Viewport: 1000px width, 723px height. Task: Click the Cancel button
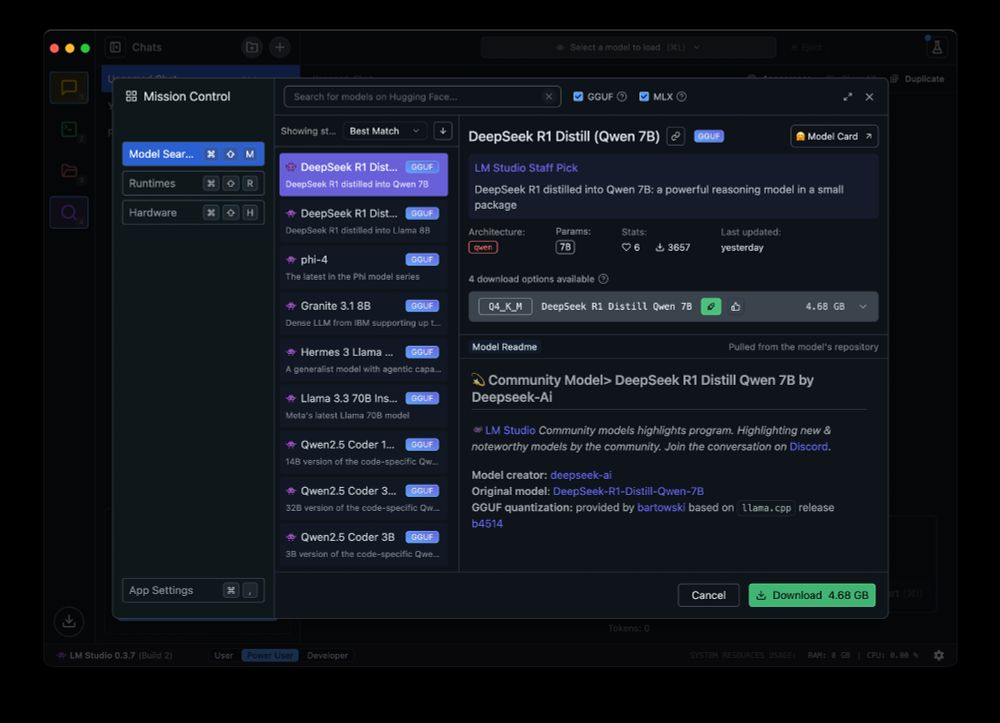709,595
